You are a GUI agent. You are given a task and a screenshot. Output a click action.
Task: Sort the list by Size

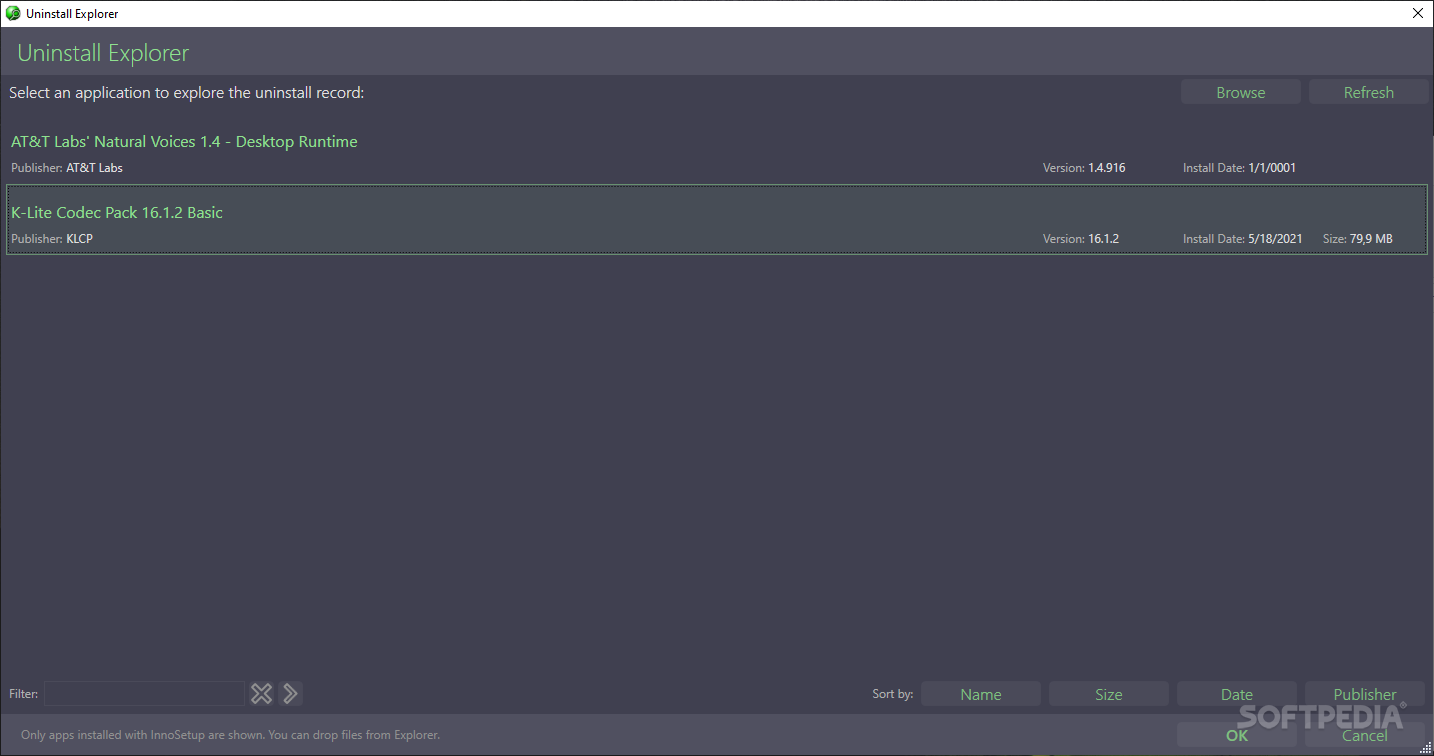[1109, 694]
